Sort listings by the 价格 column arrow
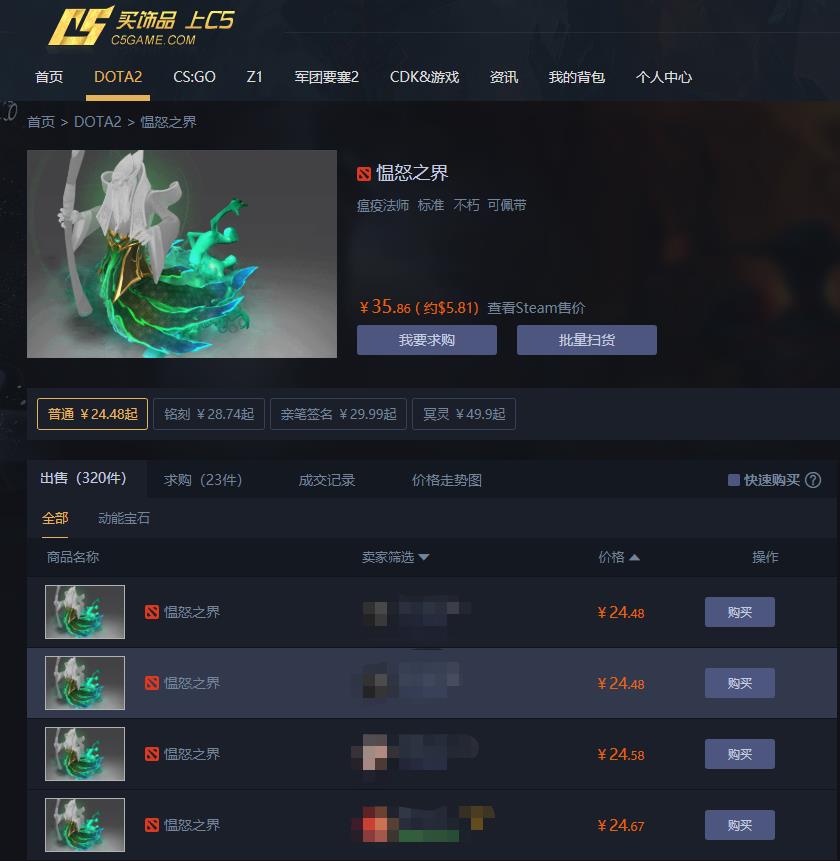The height and width of the screenshot is (861, 840). 634,557
